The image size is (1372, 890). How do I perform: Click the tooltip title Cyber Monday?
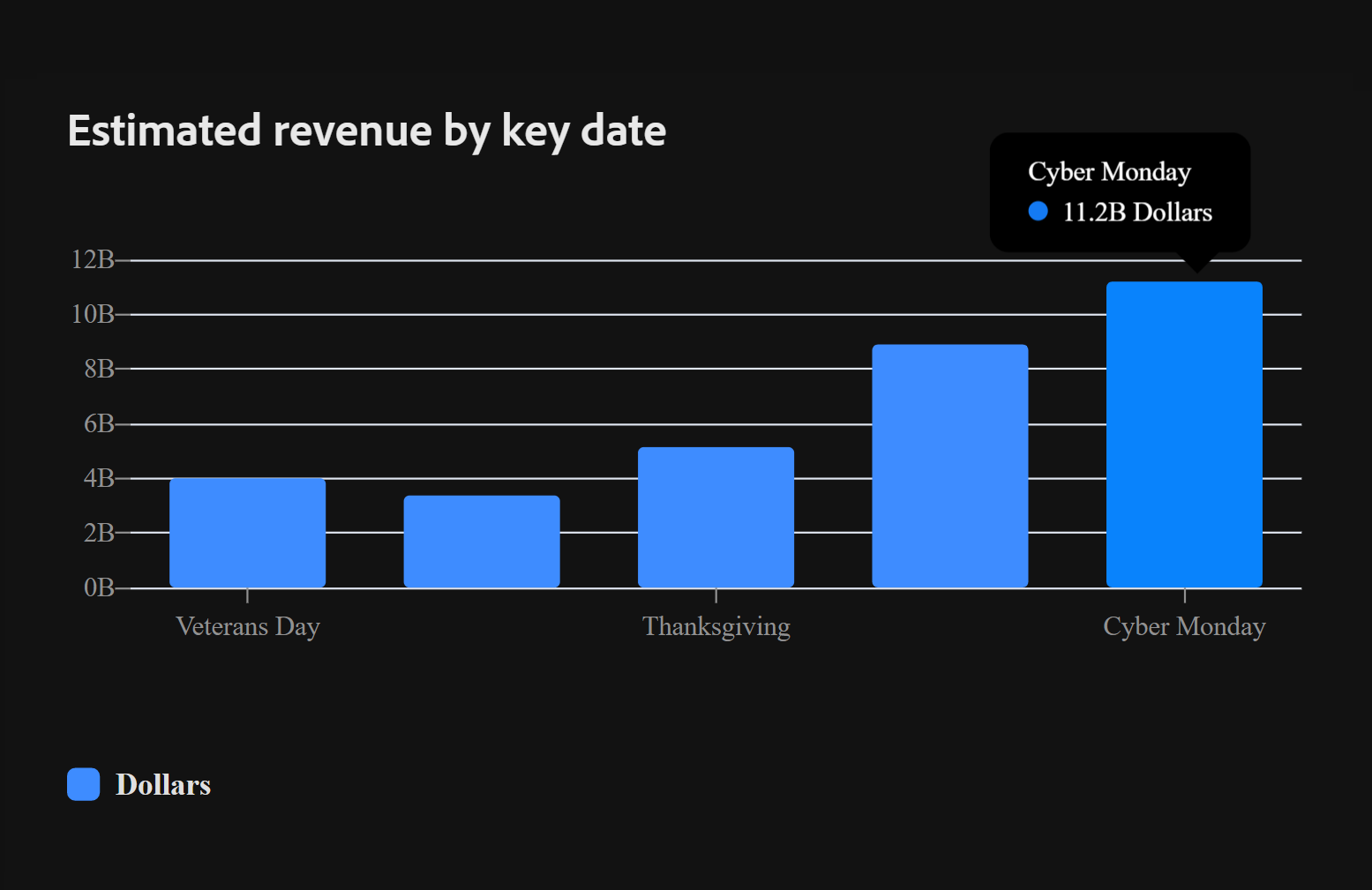[1109, 172]
